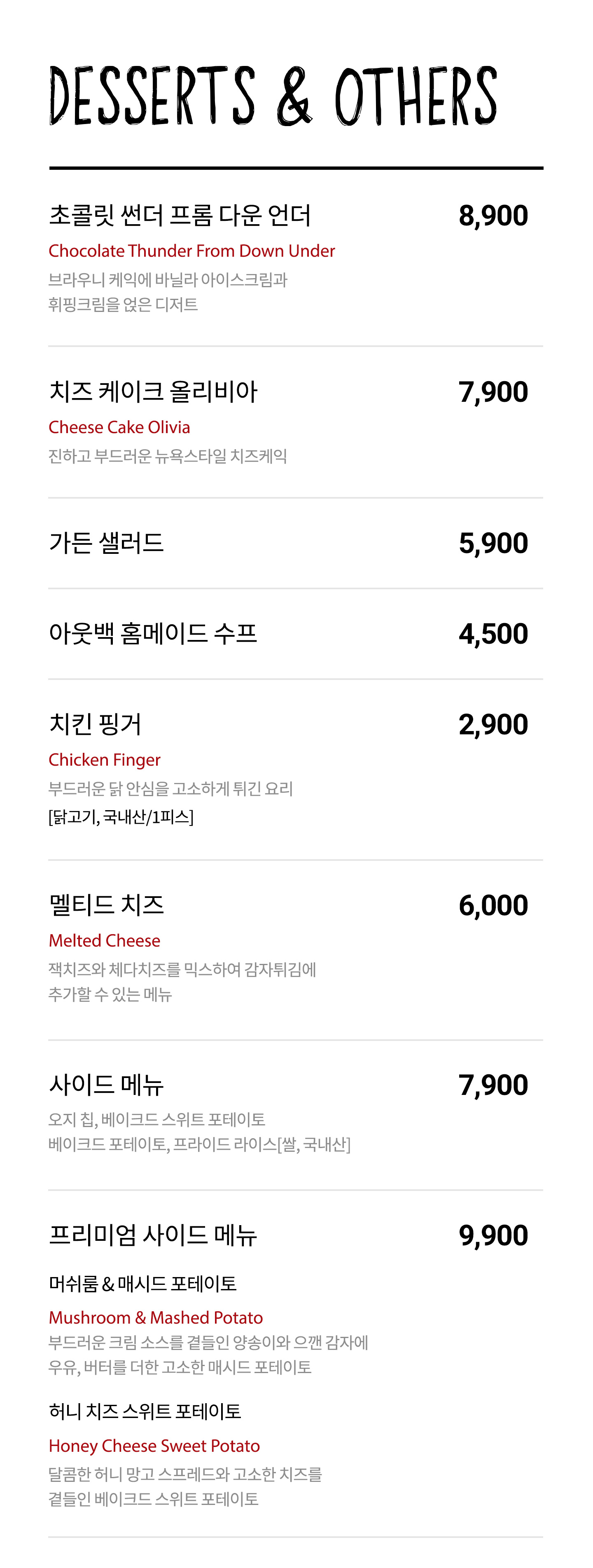Select the 치킨 핑거 menu item
The image size is (593, 1568).
[x=96, y=724]
